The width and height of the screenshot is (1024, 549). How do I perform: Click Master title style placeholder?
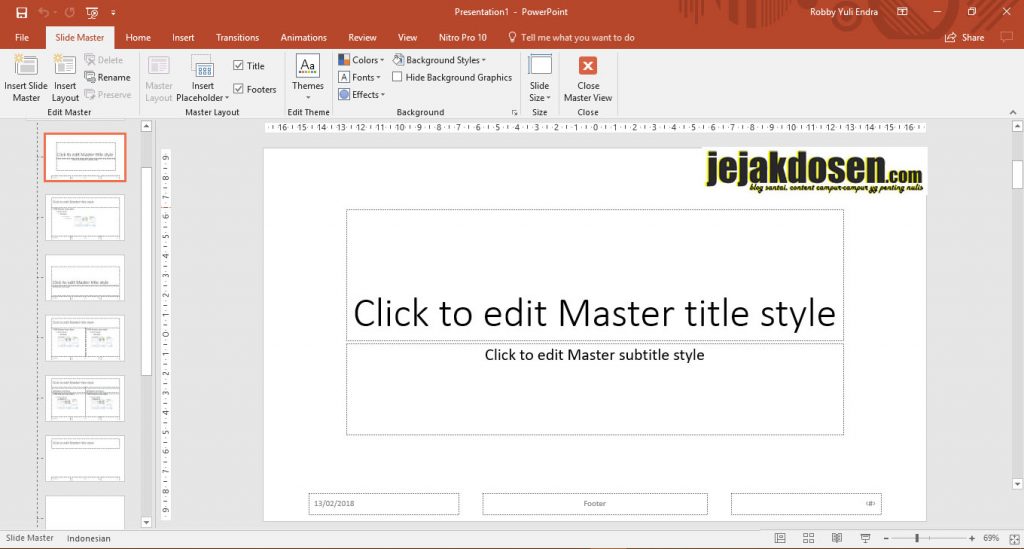594,275
